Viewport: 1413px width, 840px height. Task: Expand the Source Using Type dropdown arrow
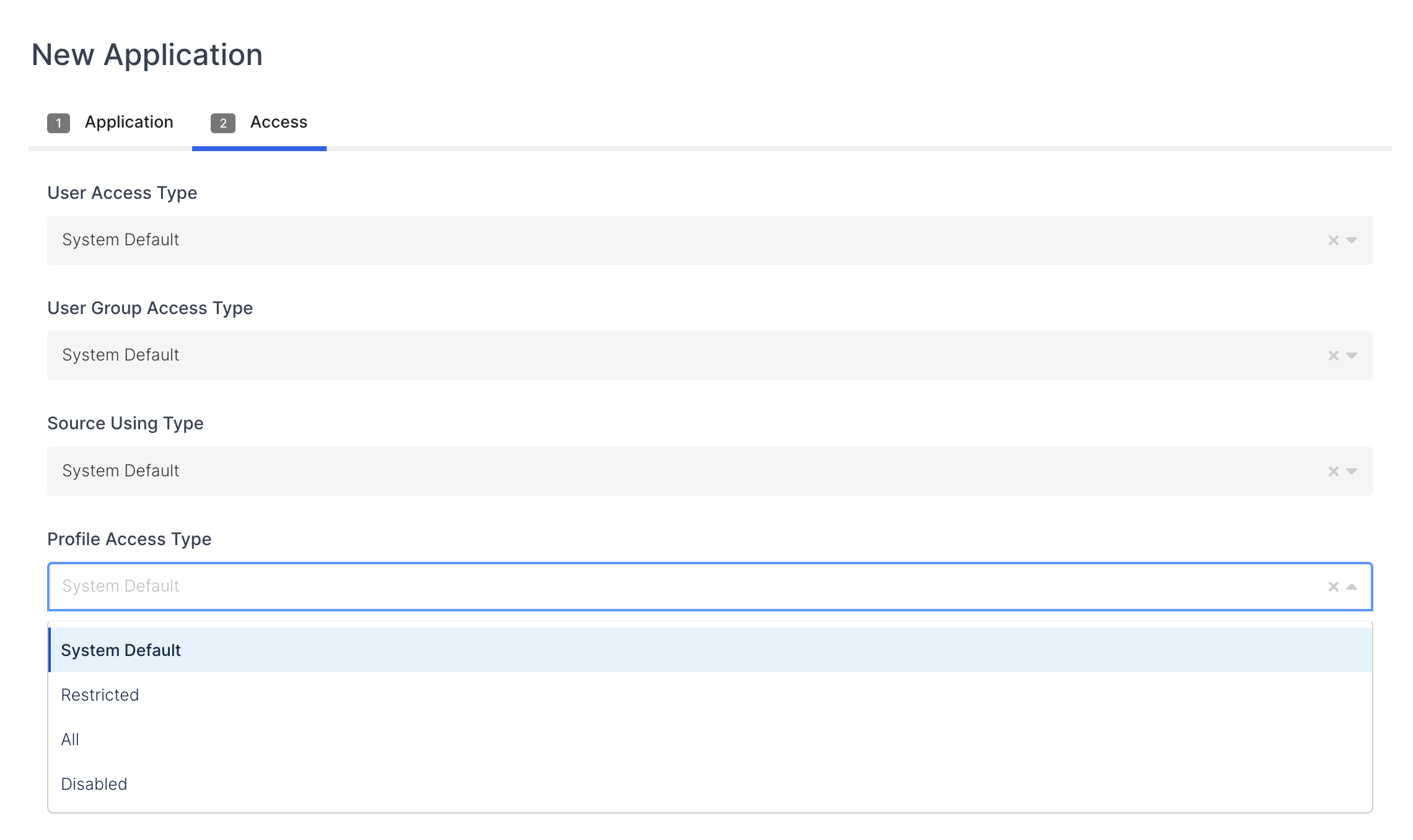pos(1352,471)
